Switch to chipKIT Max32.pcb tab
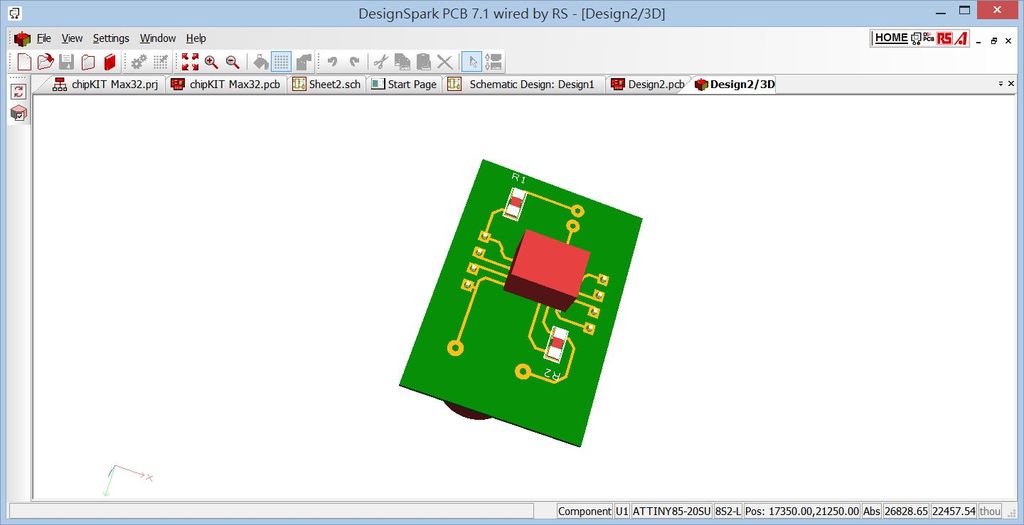 click(226, 84)
